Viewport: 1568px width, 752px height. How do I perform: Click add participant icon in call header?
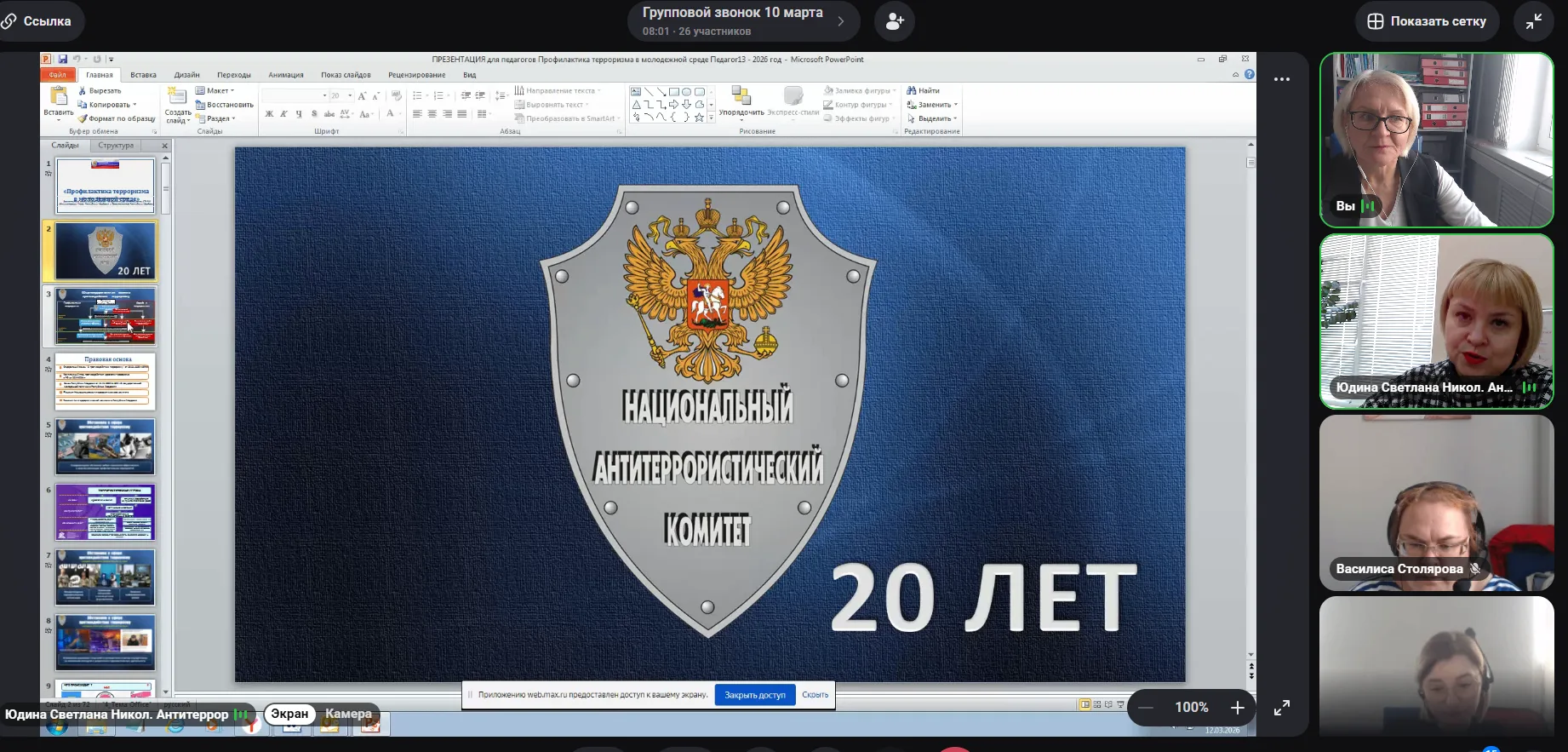coord(895,21)
